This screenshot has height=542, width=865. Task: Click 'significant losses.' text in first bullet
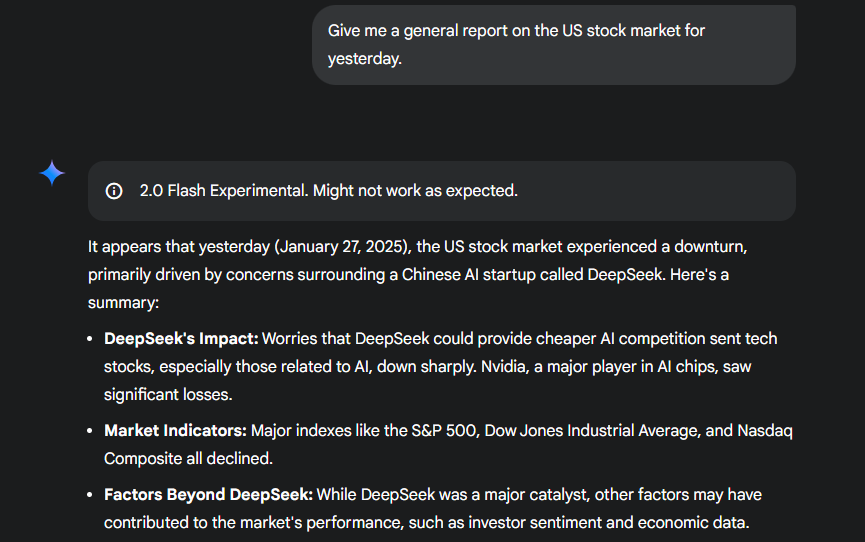click(x=167, y=394)
